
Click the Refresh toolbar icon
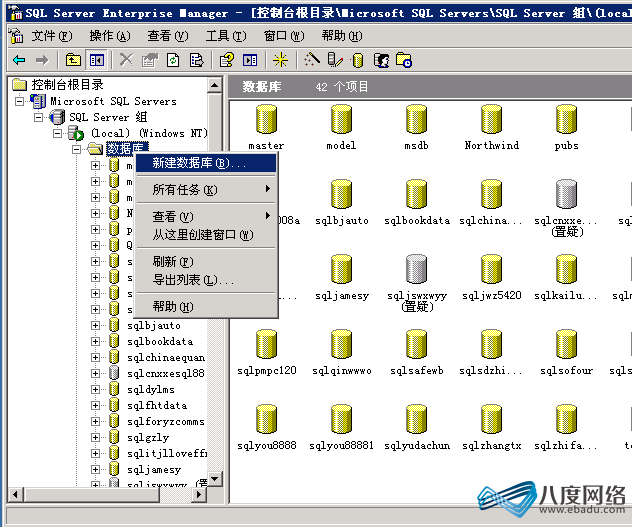coord(173,60)
